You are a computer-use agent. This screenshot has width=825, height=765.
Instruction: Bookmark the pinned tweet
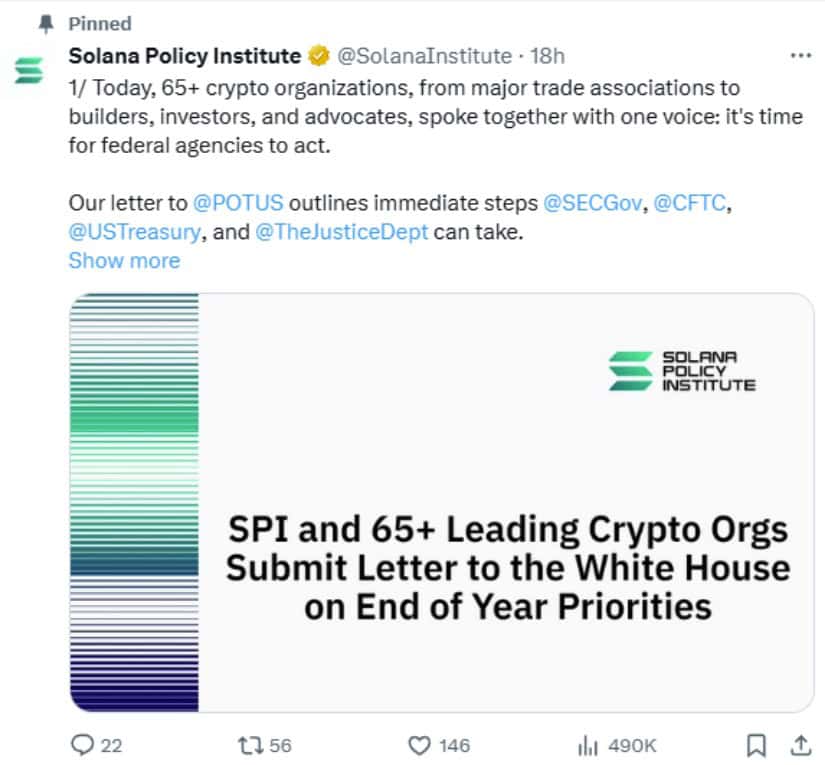pyautogui.click(x=757, y=745)
